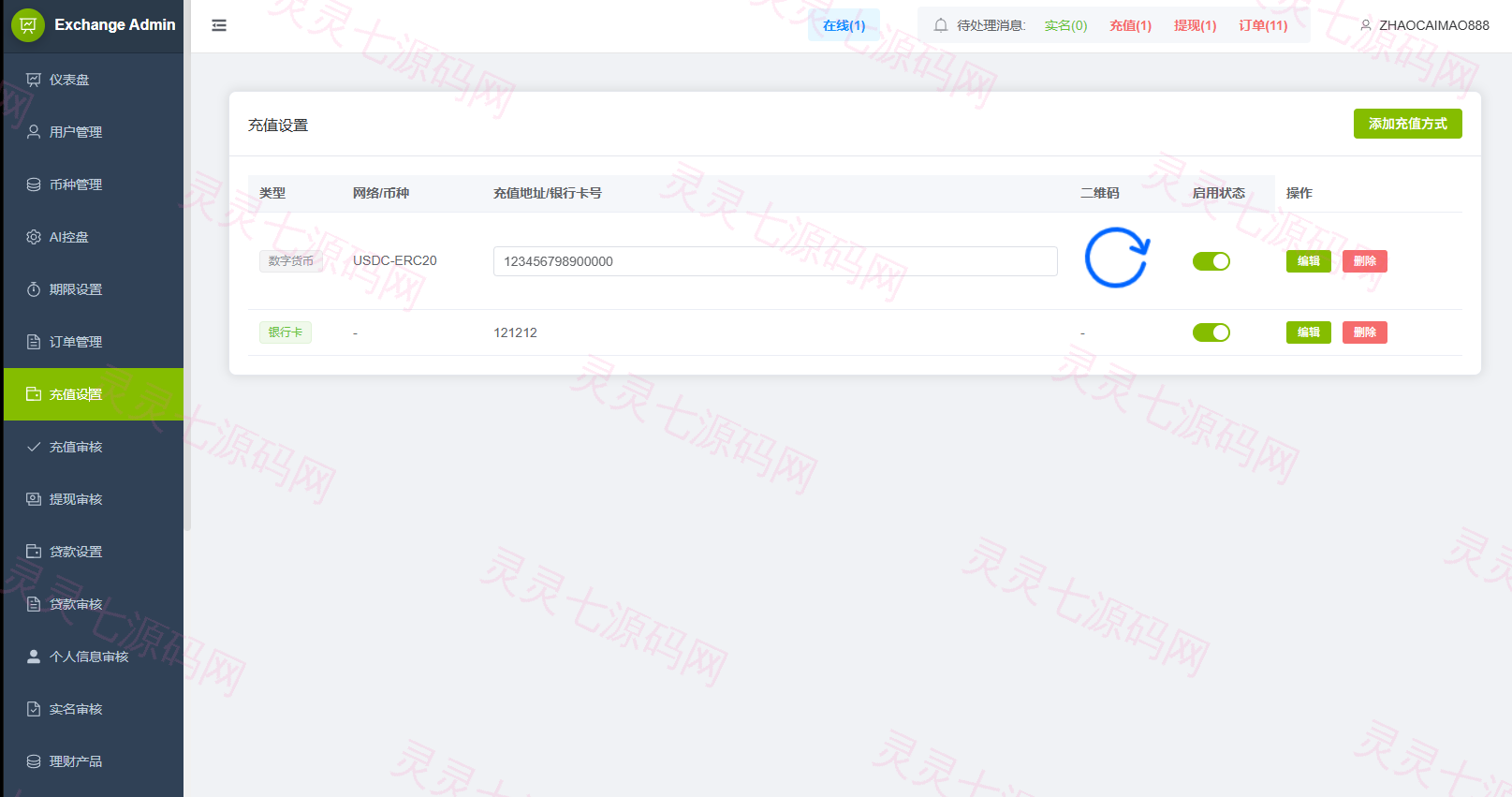Image resolution: width=1512 pixels, height=797 pixels.
Task: Open 理财产品 menu item
Action: coord(94,761)
